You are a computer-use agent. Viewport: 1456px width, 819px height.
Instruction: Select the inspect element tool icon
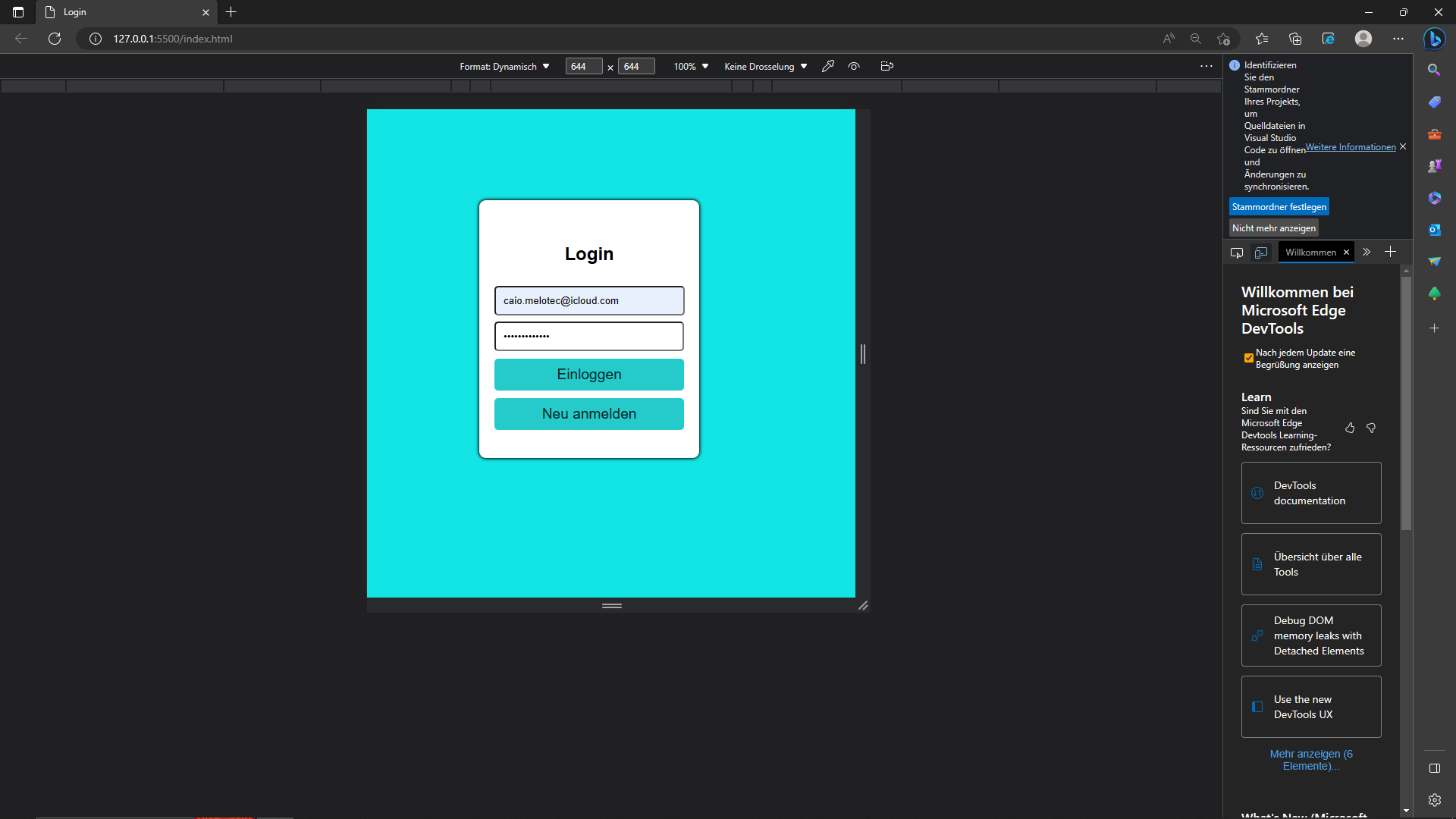coord(1237,253)
